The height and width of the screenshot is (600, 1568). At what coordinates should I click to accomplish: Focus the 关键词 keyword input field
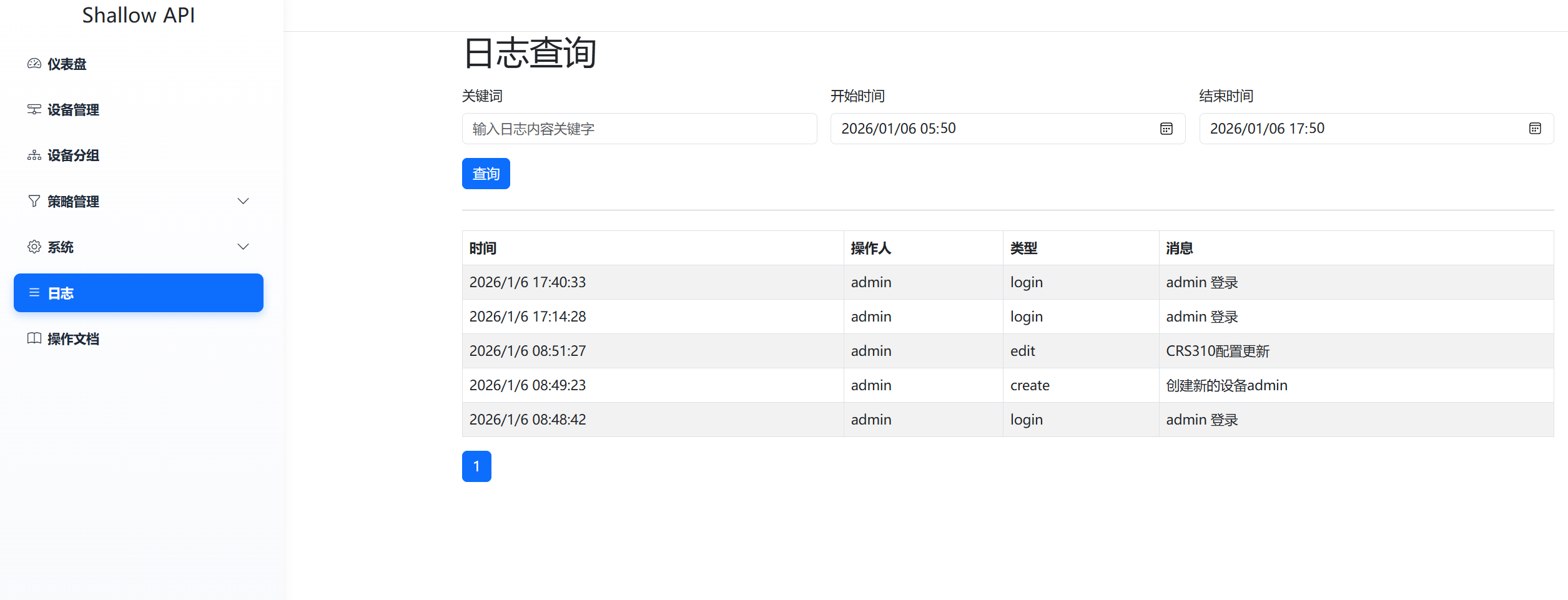[x=639, y=129]
